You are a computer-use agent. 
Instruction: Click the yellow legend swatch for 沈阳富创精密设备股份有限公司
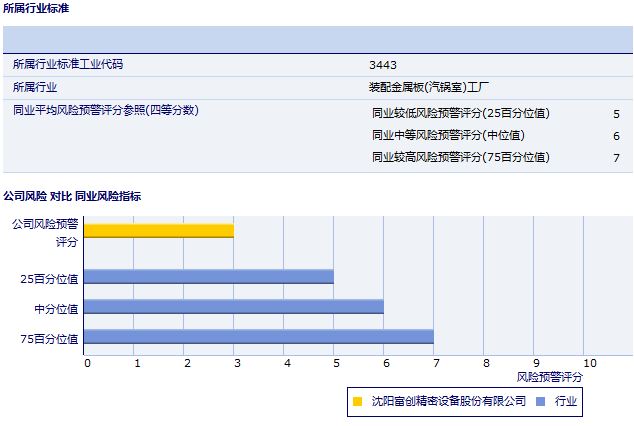point(357,401)
